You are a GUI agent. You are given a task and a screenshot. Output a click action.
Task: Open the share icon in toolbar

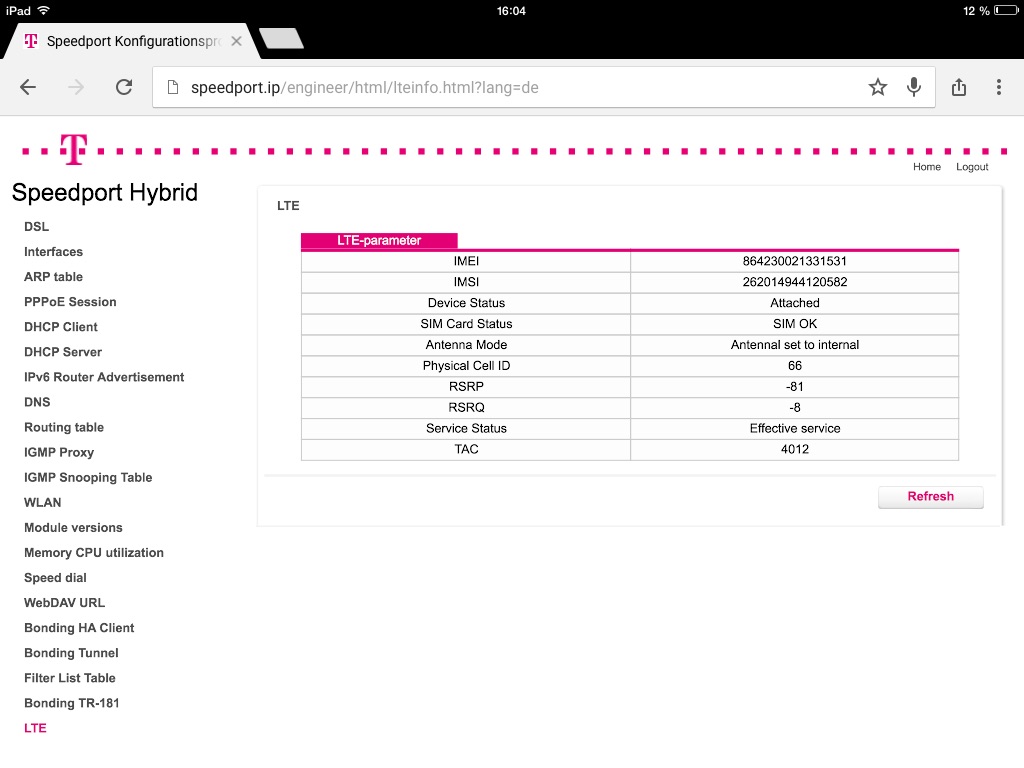coord(959,87)
